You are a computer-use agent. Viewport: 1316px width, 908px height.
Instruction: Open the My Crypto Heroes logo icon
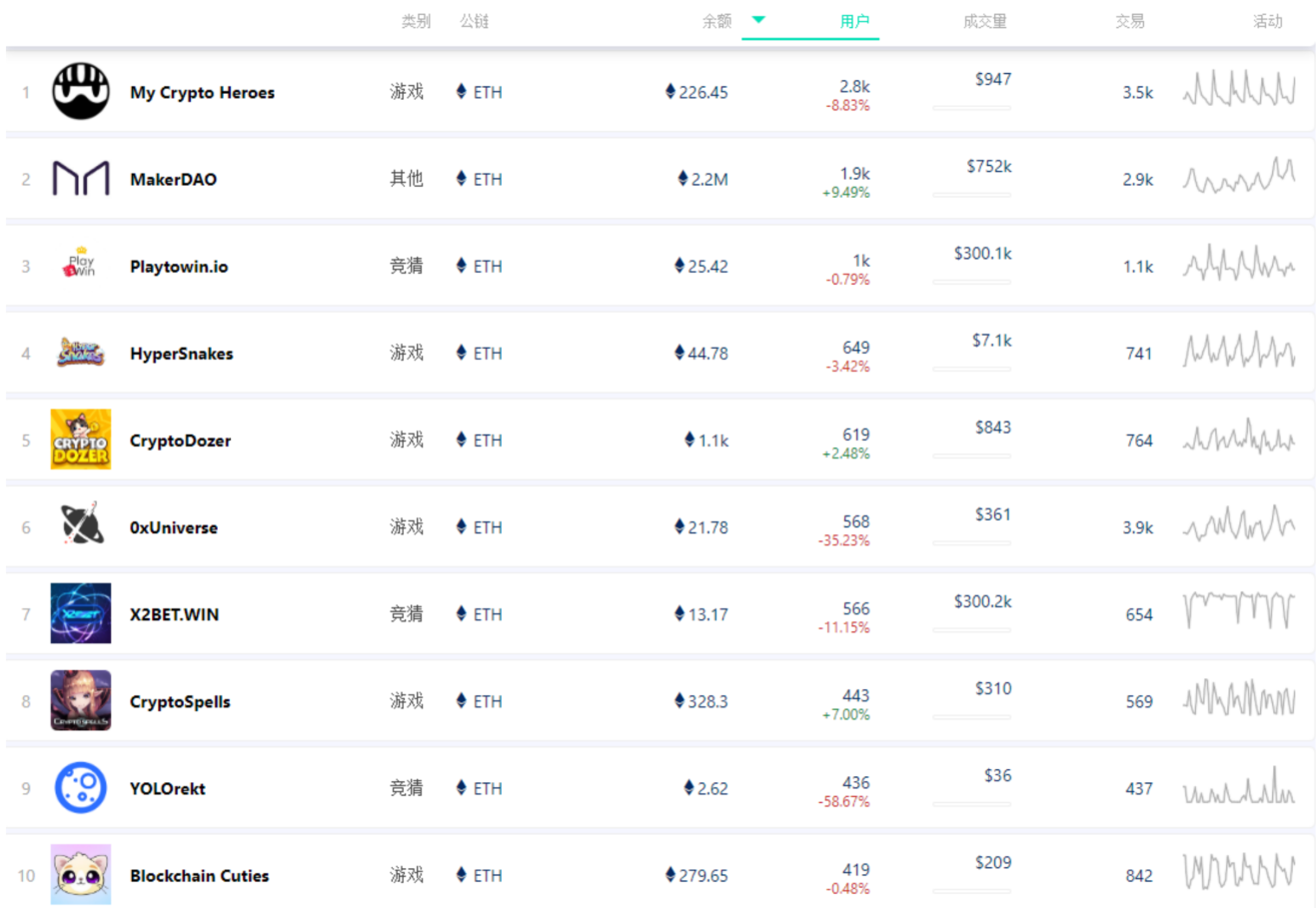pos(81,91)
